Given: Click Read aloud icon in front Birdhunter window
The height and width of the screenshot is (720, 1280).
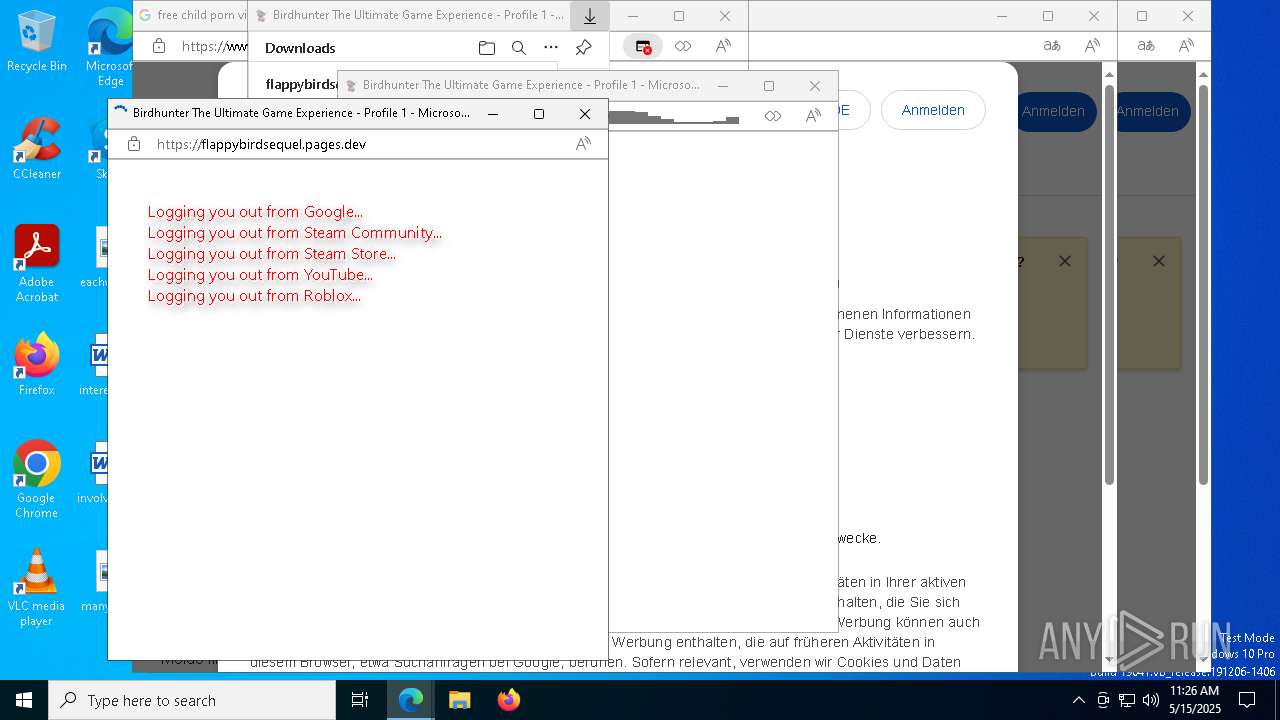Looking at the screenshot, I should pos(583,144).
